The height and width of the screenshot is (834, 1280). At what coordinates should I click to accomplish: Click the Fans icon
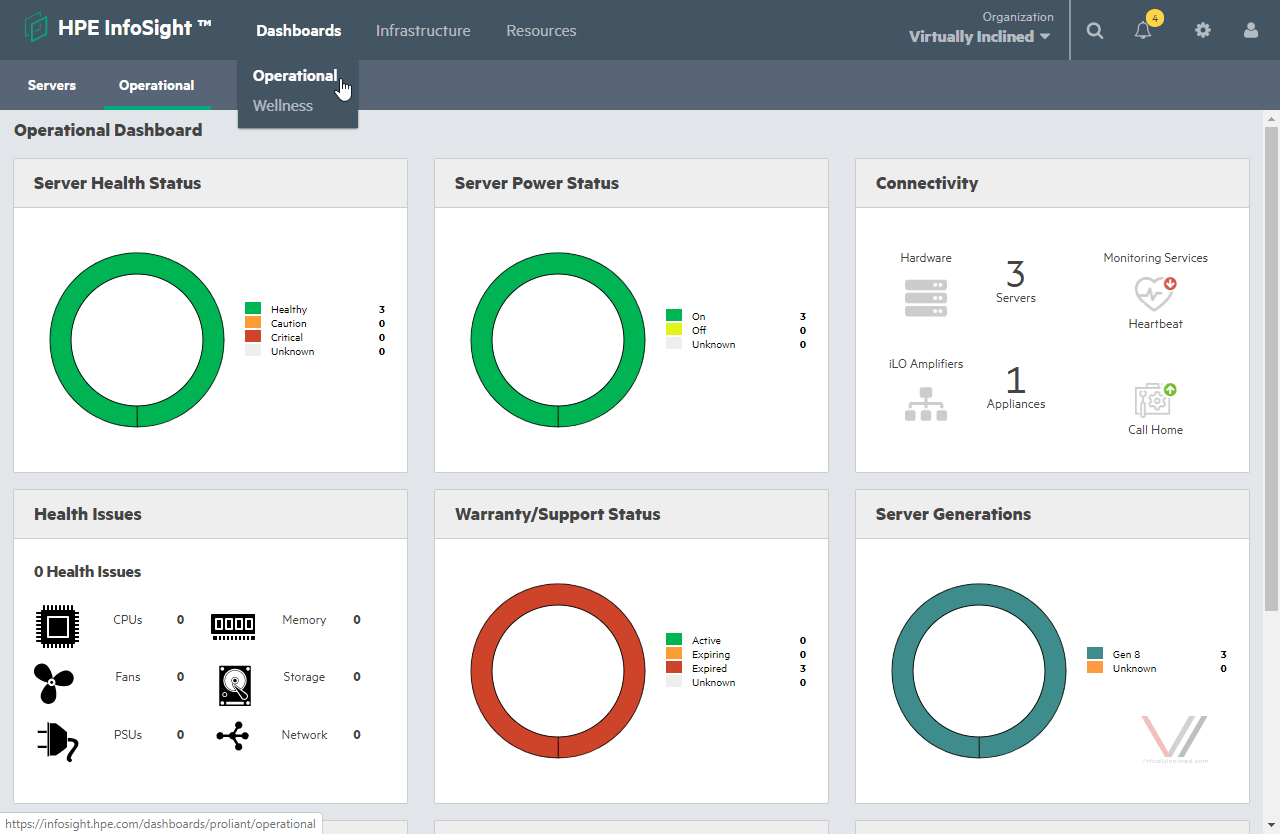coord(54,684)
